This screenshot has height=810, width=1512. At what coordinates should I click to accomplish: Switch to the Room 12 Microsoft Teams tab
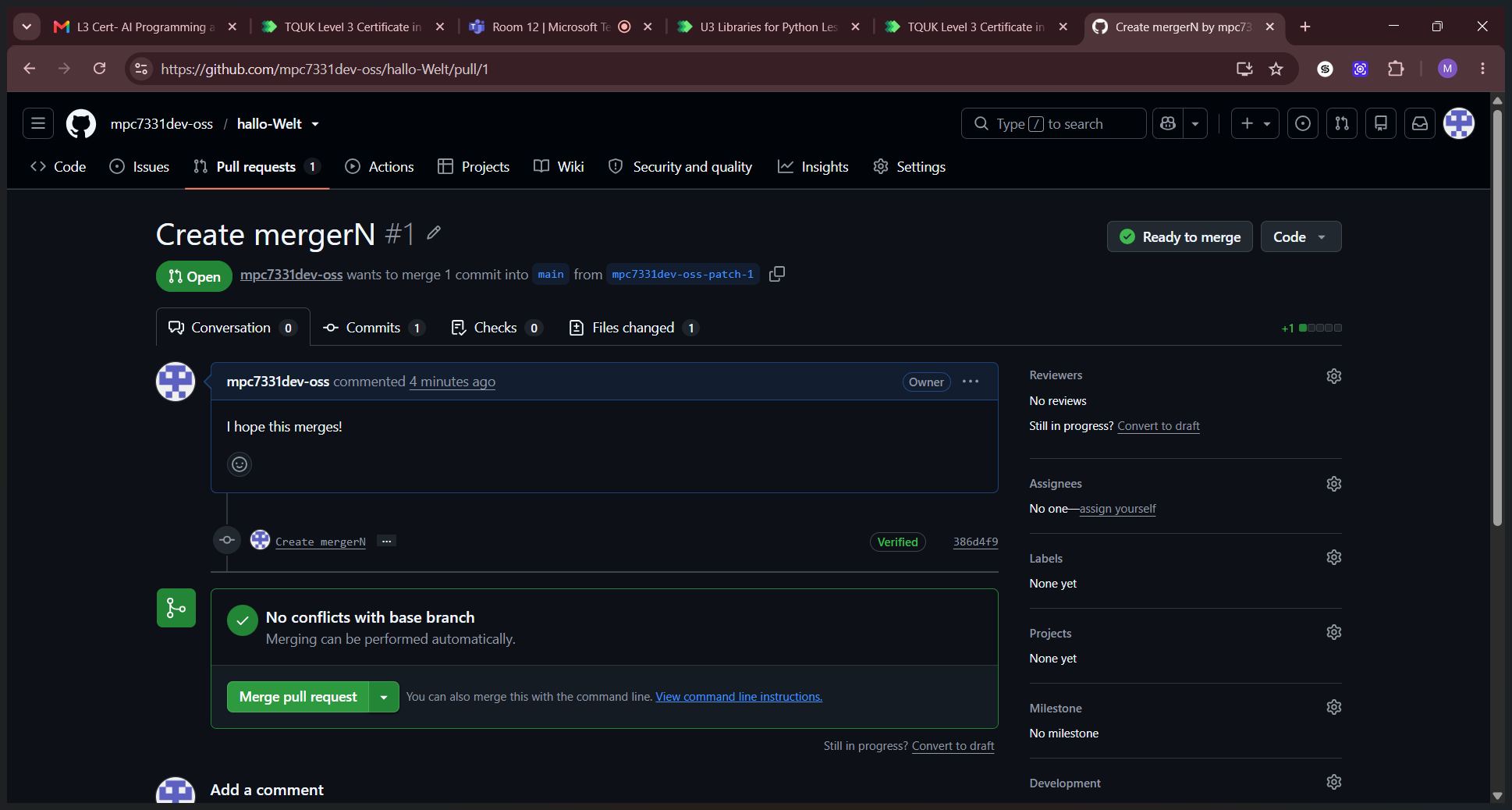click(560, 27)
